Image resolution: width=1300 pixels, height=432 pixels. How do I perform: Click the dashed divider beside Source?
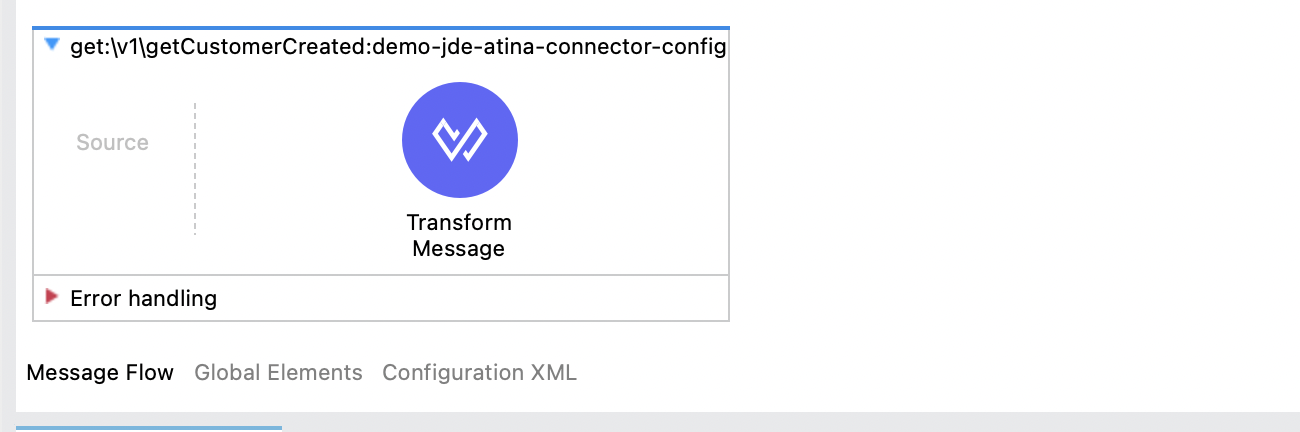click(195, 168)
